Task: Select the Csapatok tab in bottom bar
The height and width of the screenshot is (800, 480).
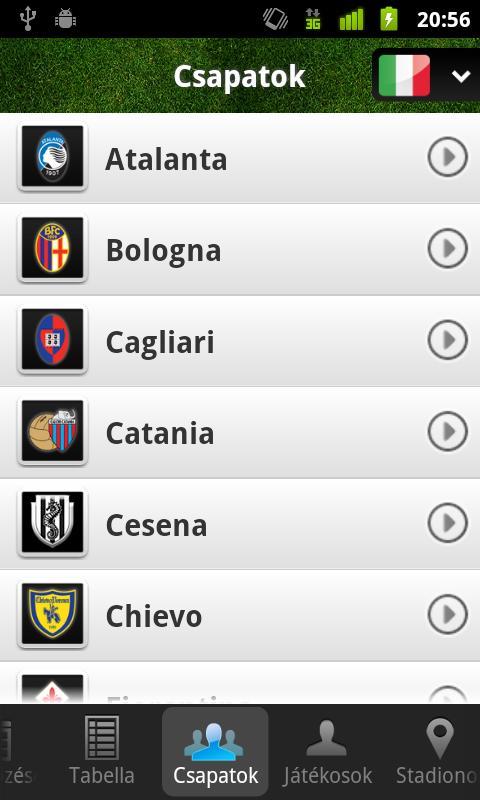Action: (215, 751)
